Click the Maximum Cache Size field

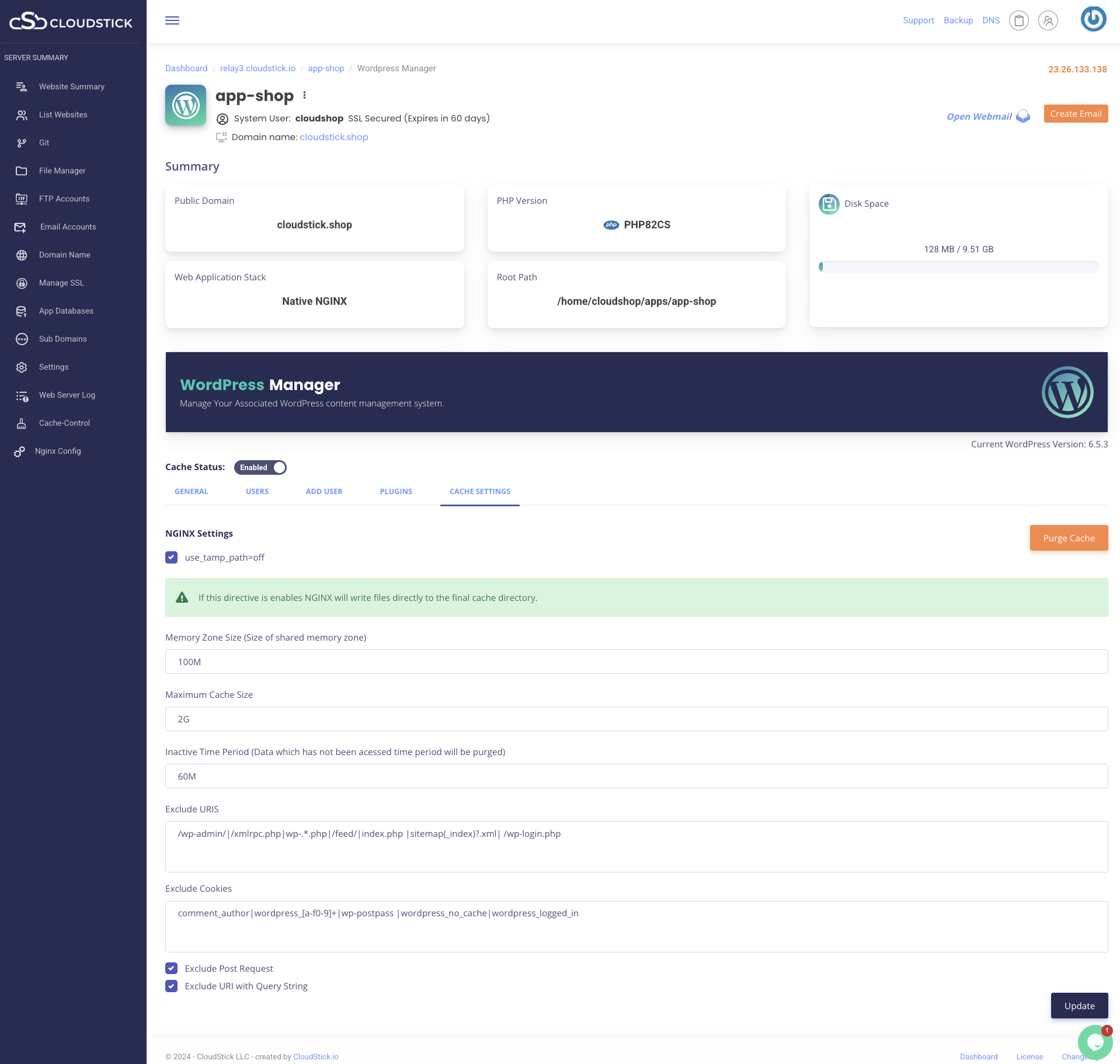(x=636, y=719)
